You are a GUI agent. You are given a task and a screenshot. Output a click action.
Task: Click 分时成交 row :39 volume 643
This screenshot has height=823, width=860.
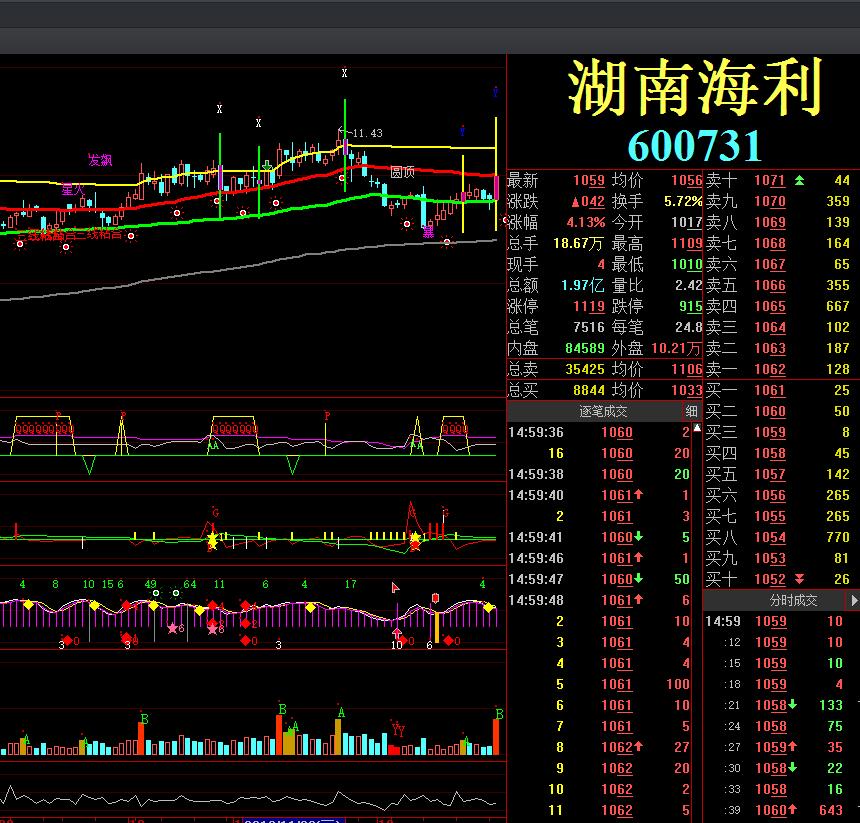[830, 809]
